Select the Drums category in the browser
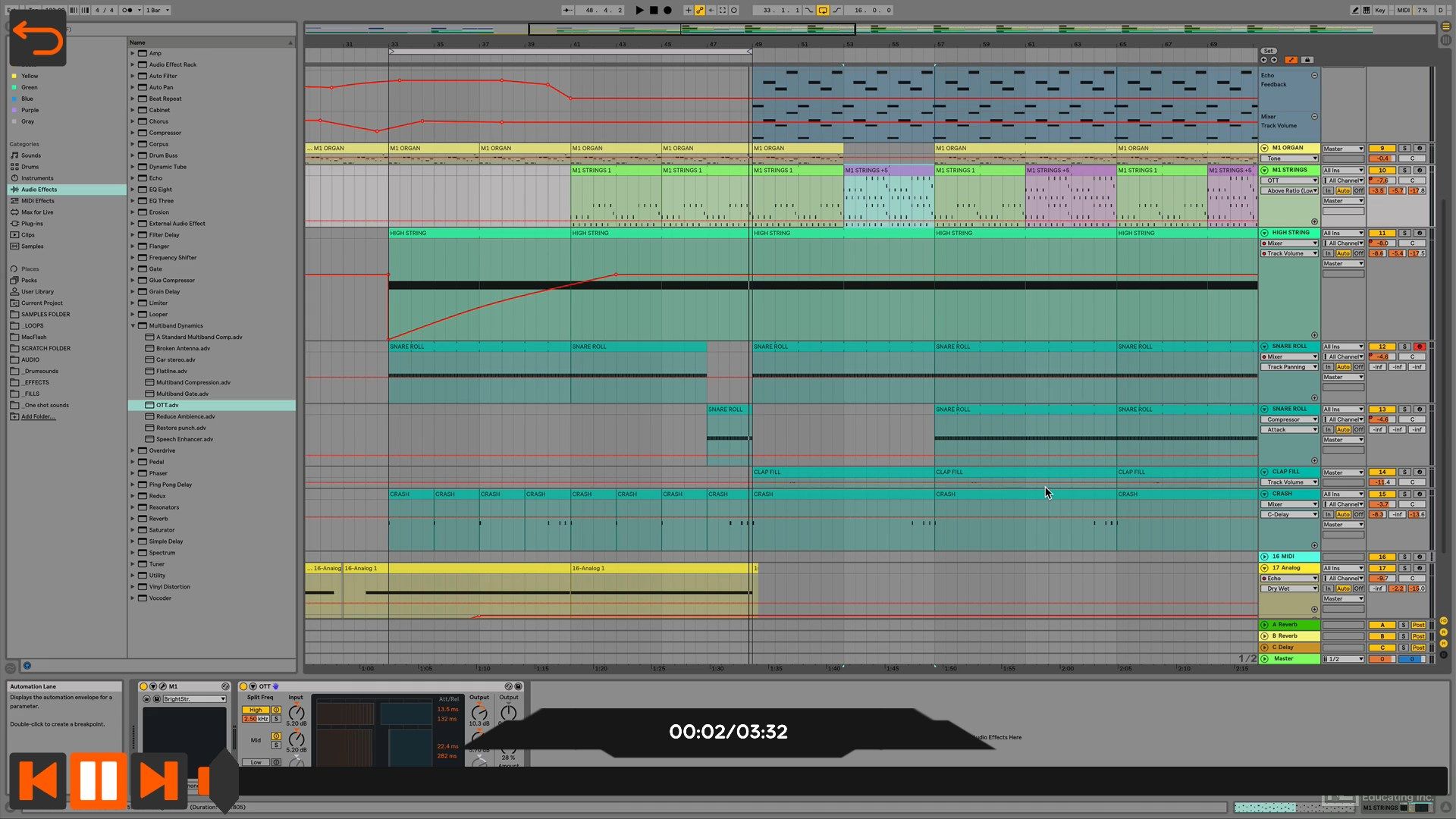The image size is (1456, 819). click(30, 167)
